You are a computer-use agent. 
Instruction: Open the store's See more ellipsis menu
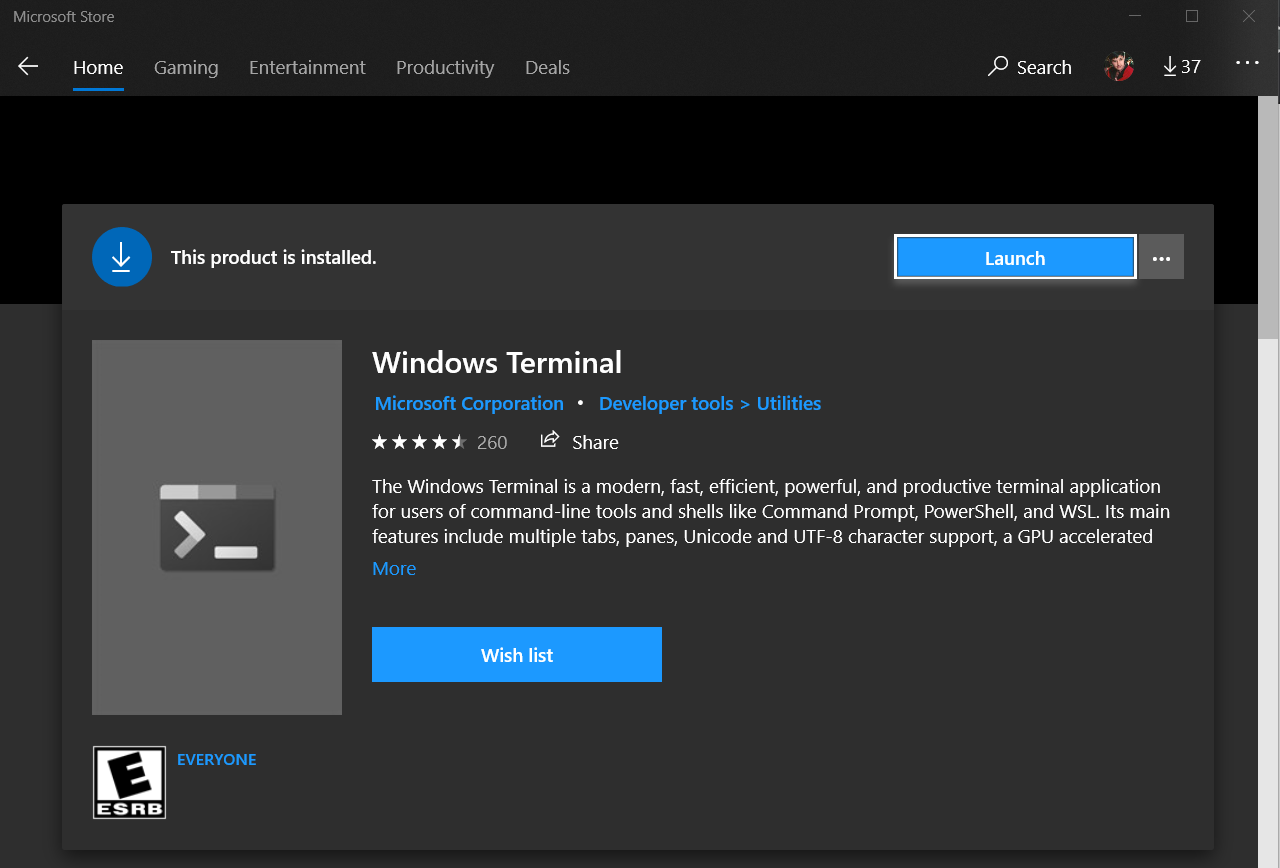click(x=1247, y=63)
